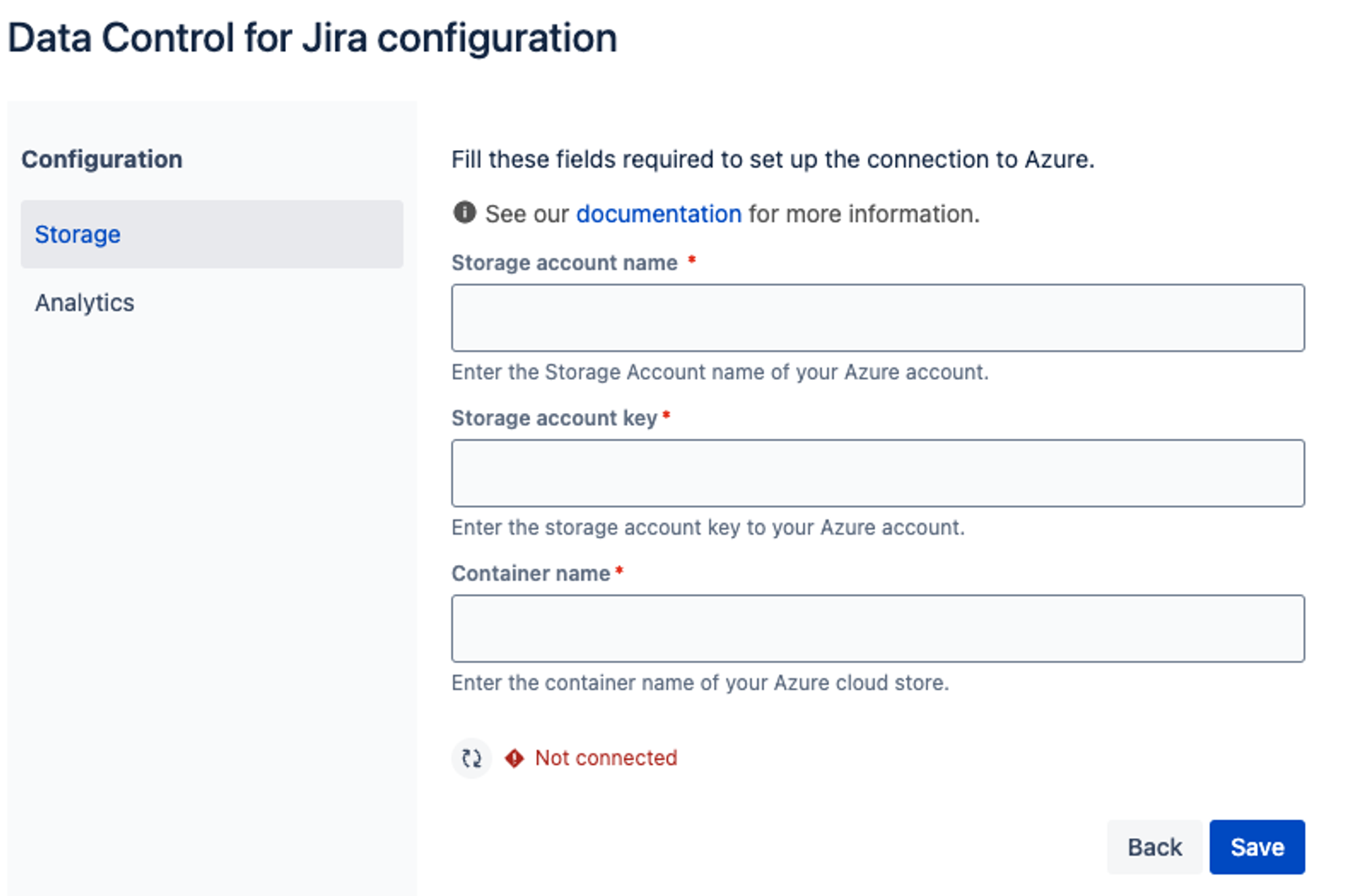Screen dimensions: 1346x896
Task: Focus the Storage account name field
Action: [x=878, y=318]
